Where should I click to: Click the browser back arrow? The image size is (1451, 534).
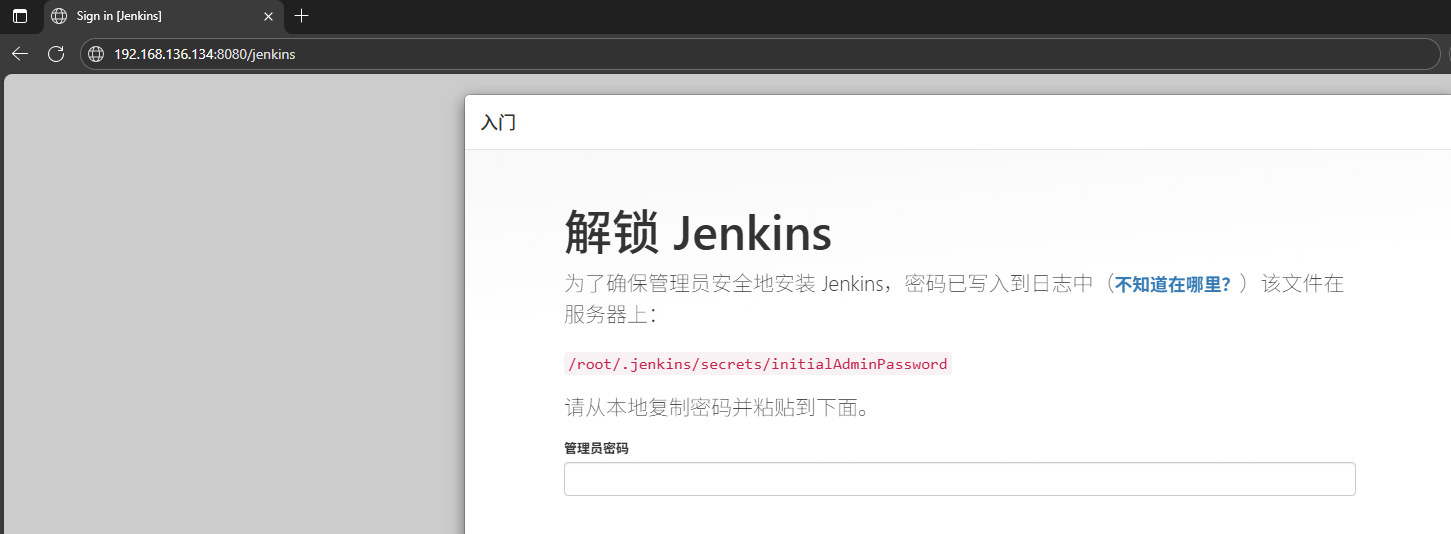pos(20,54)
